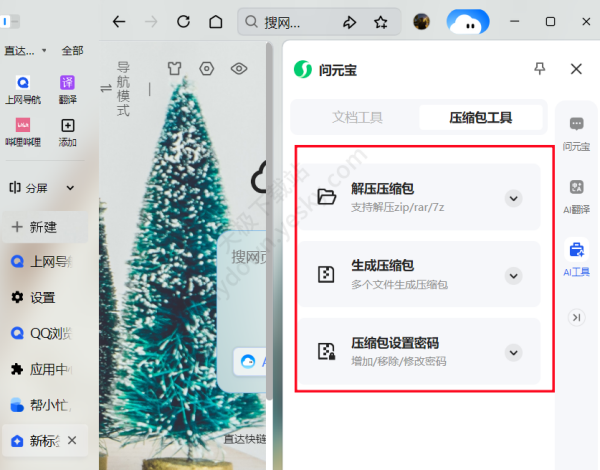Click the T-shirt skin icon
Image resolution: width=600 pixels, height=470 pixels.
(175, 69)
